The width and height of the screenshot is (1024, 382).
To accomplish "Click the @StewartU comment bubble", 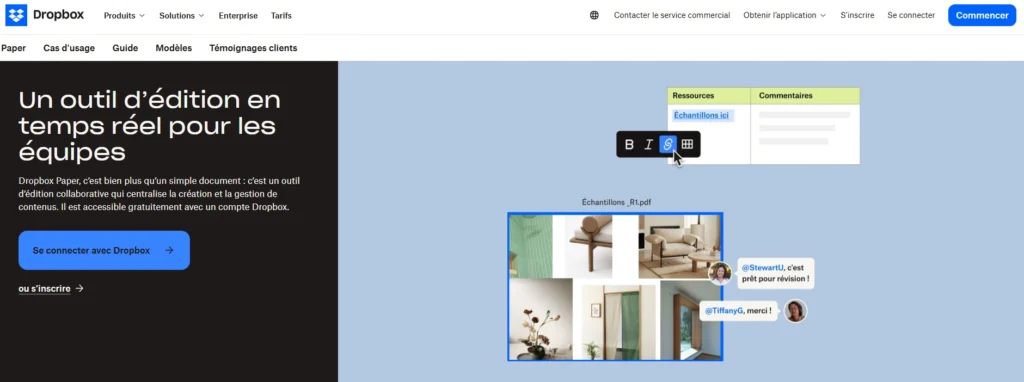I will 776,274.
